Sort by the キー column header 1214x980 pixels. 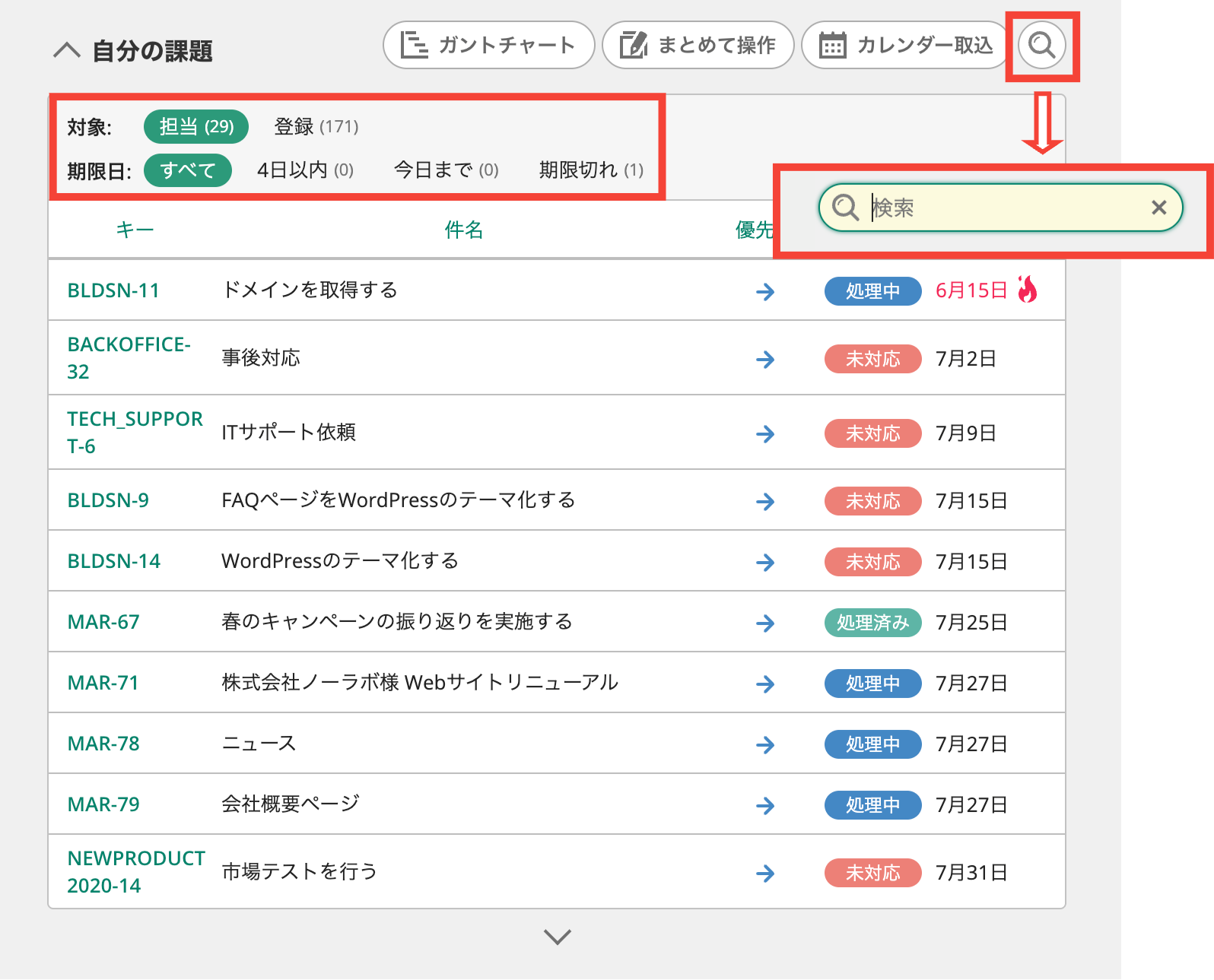pos(135,230)
